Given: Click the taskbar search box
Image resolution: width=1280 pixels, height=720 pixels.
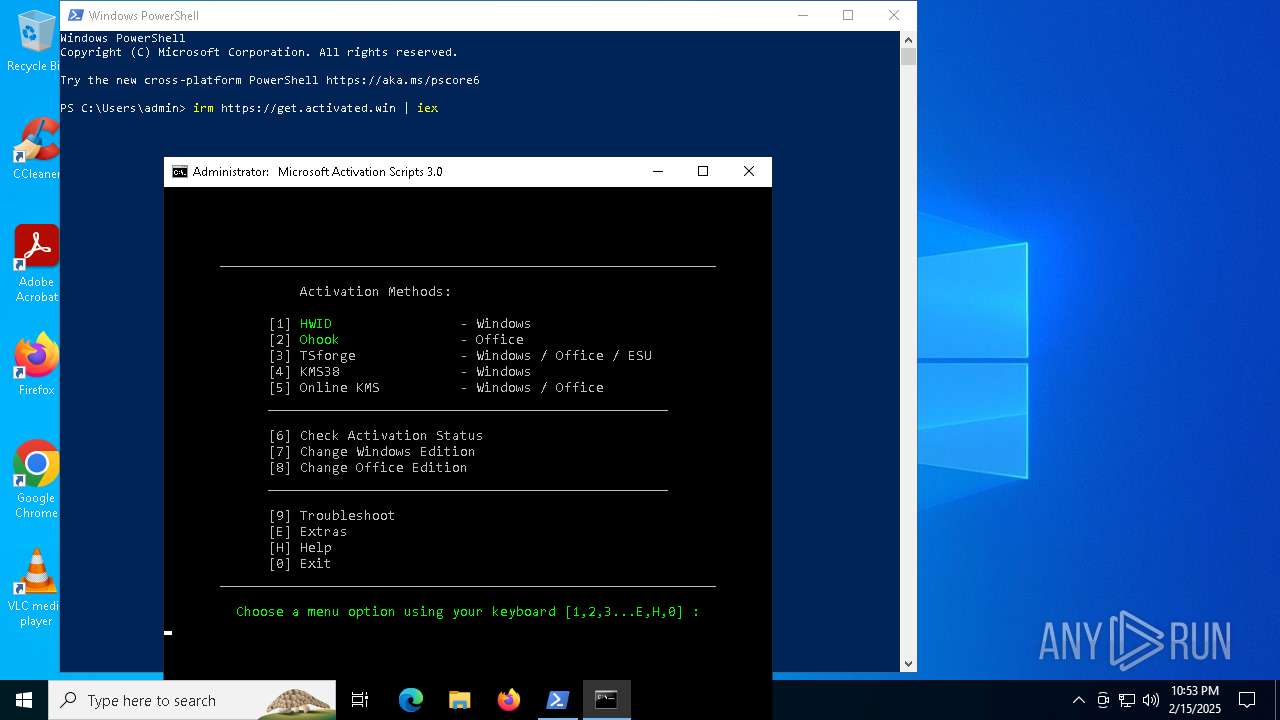Looking at the screenshot, I should point(193,700).
